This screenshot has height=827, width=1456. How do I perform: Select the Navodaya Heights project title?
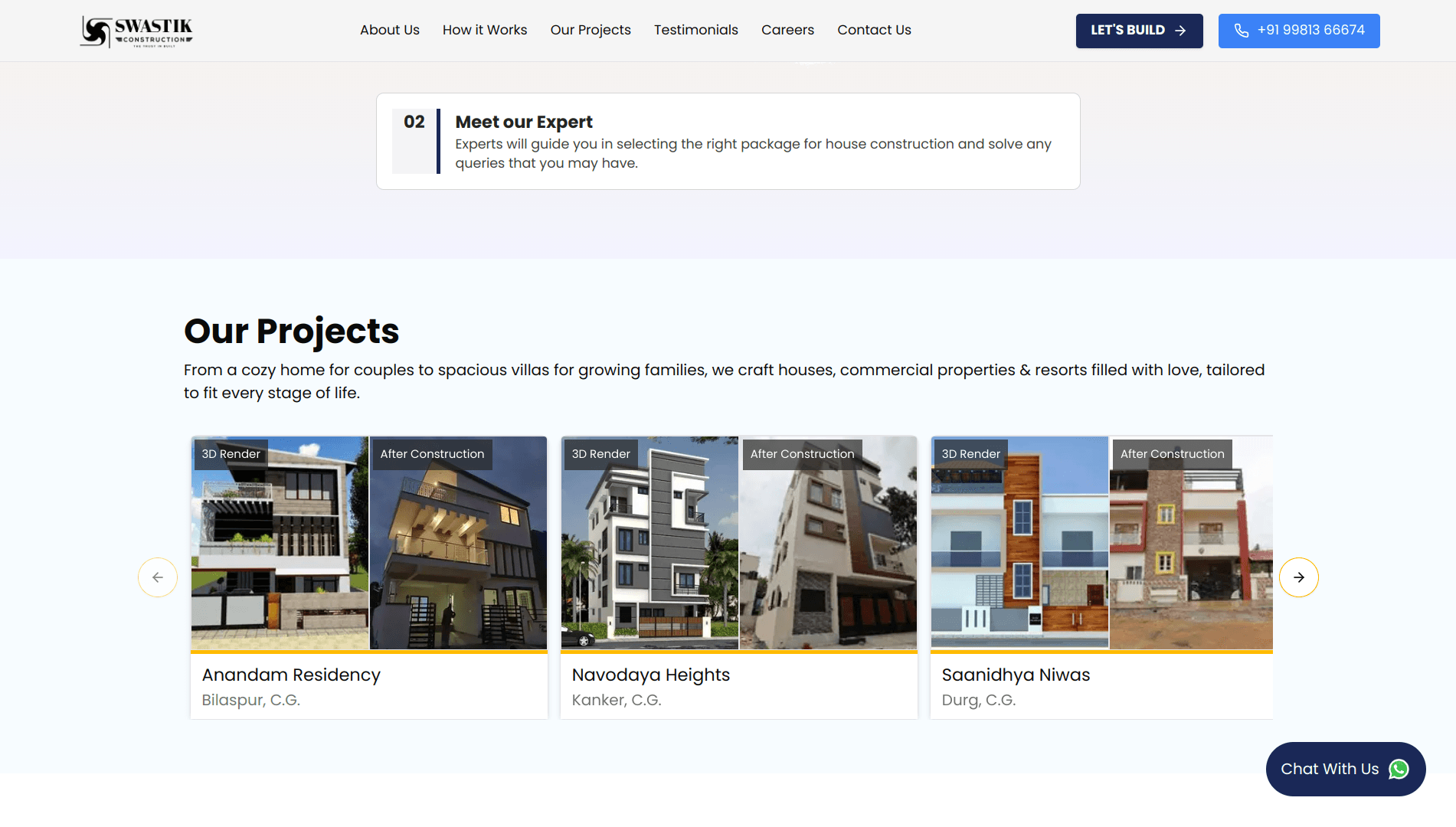coord(650,675)
